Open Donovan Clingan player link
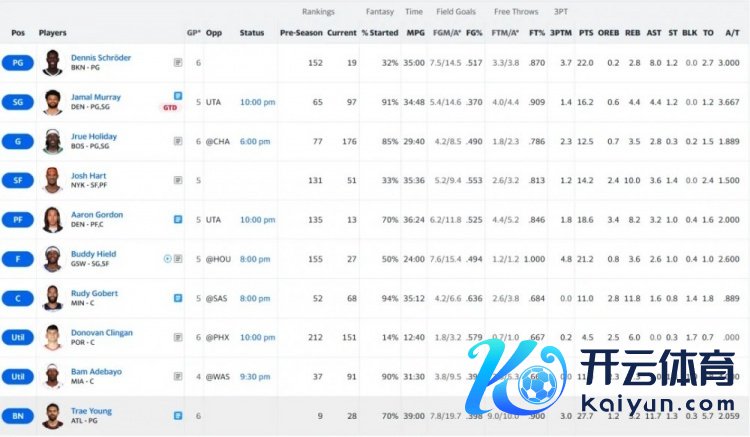Viewport: 750px width, 437px height. pyautogui.click(x=101, y=332)
